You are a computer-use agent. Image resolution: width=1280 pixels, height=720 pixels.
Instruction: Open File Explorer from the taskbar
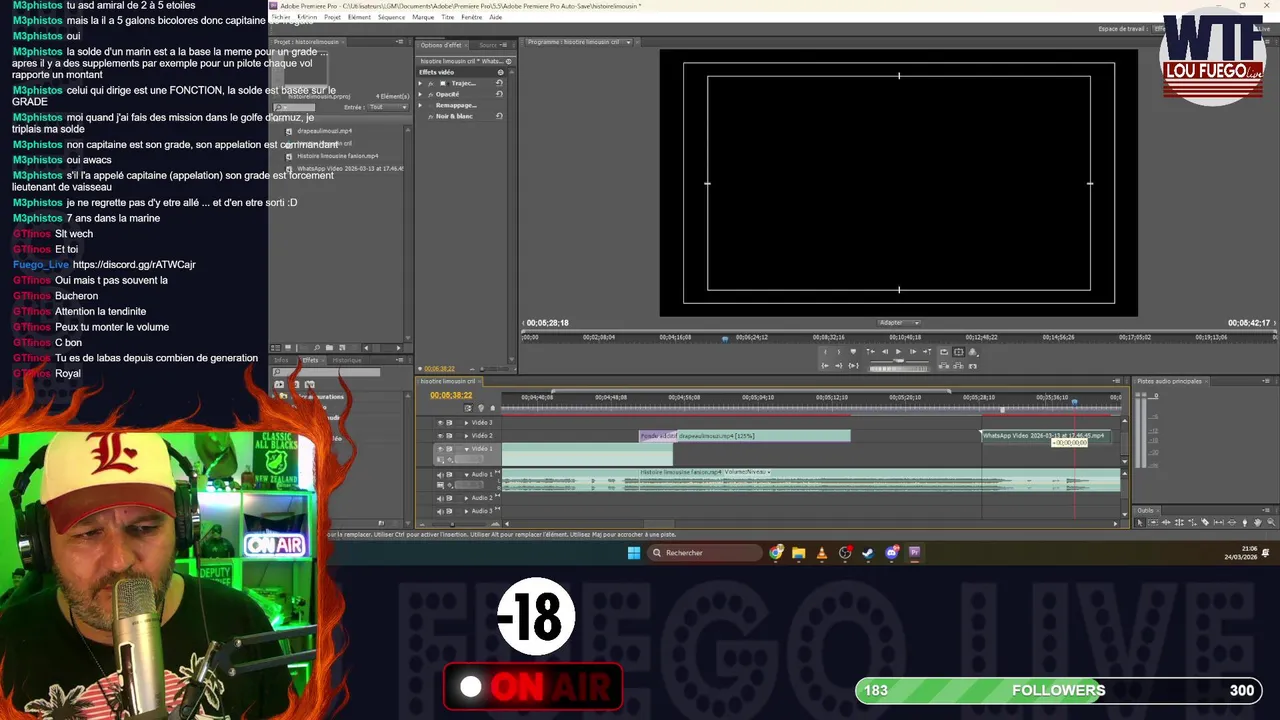(799, 553)
